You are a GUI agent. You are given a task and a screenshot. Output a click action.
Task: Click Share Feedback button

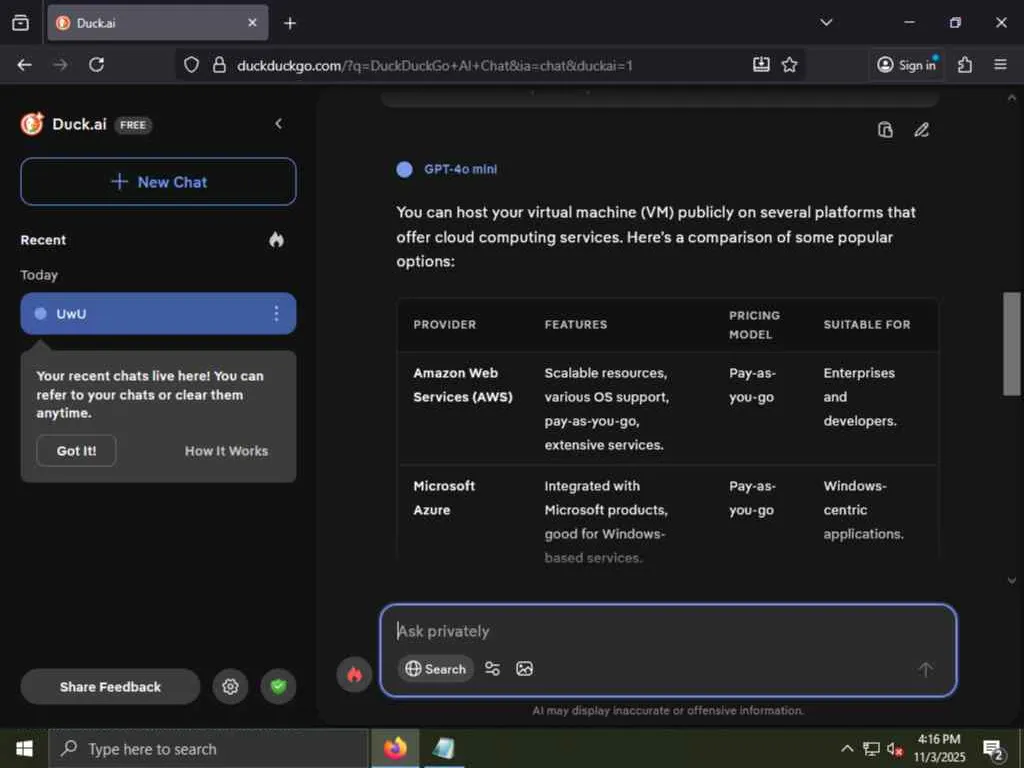[x=110, y=686]
